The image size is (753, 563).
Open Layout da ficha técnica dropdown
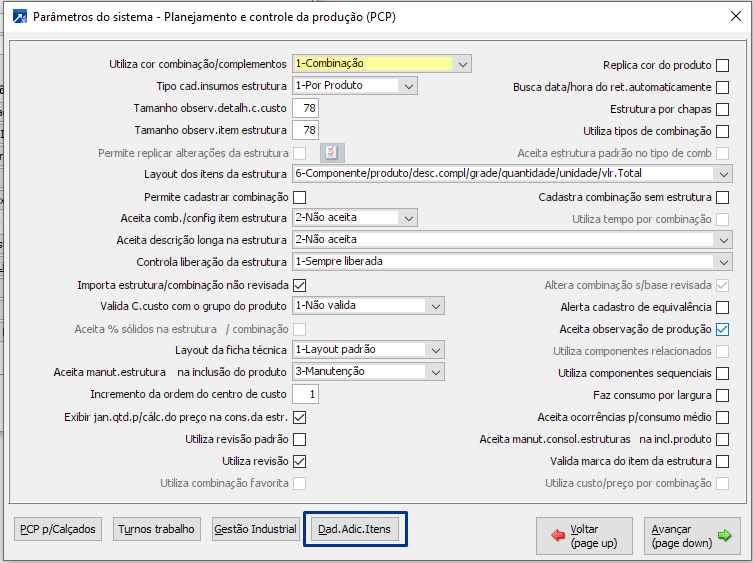368,350
